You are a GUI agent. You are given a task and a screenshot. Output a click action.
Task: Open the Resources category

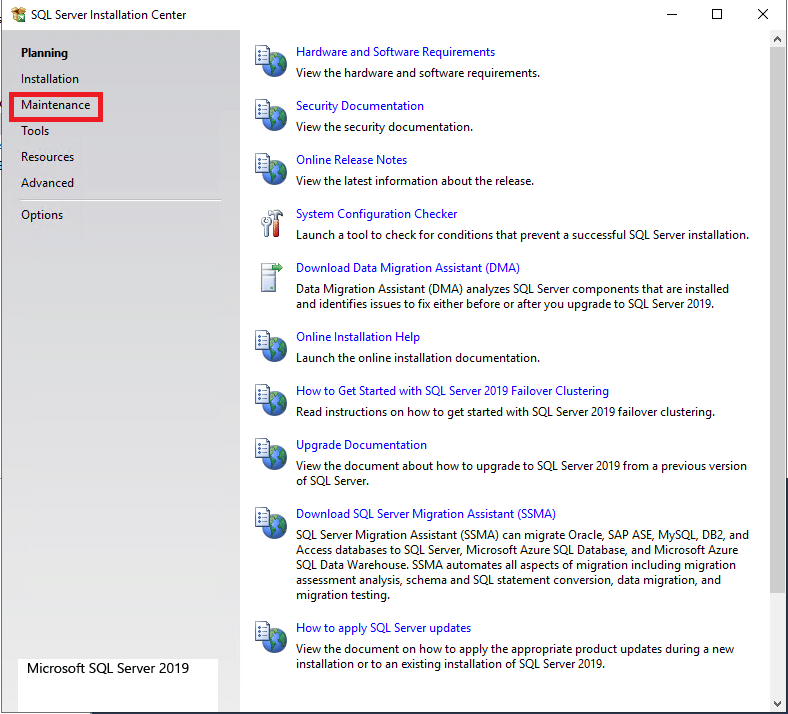(x=47, y=157)
